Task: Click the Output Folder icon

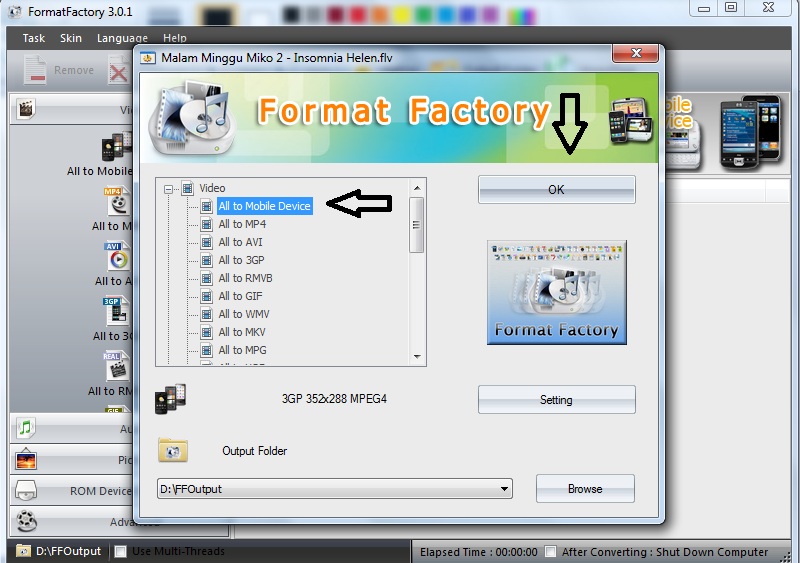Action: pos(173,450)
